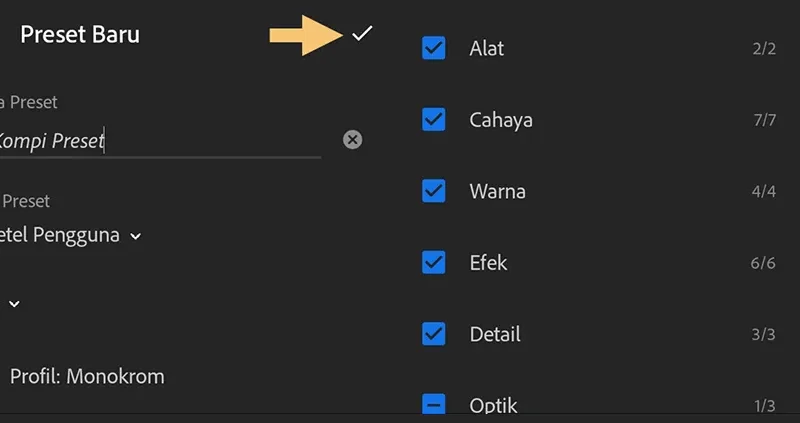Uncheck the Alat checkbox
Viewport: 800px width, 423px height.
[434, 48]
